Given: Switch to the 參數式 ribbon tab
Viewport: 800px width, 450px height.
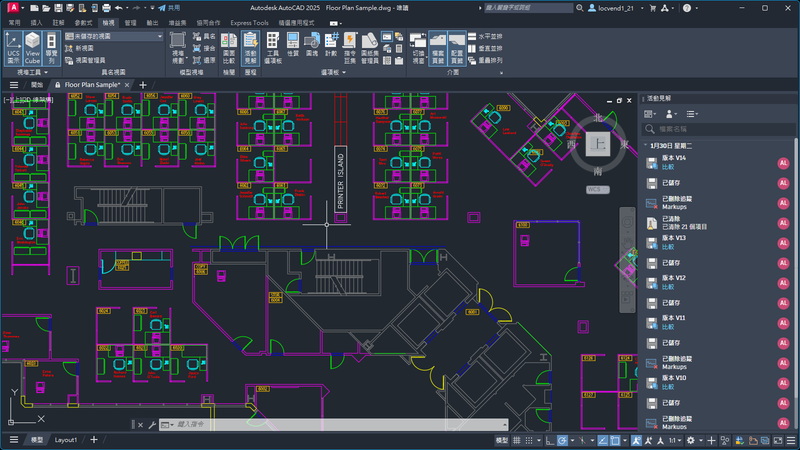Looking at the screenshot, I should tap(83, 22).
